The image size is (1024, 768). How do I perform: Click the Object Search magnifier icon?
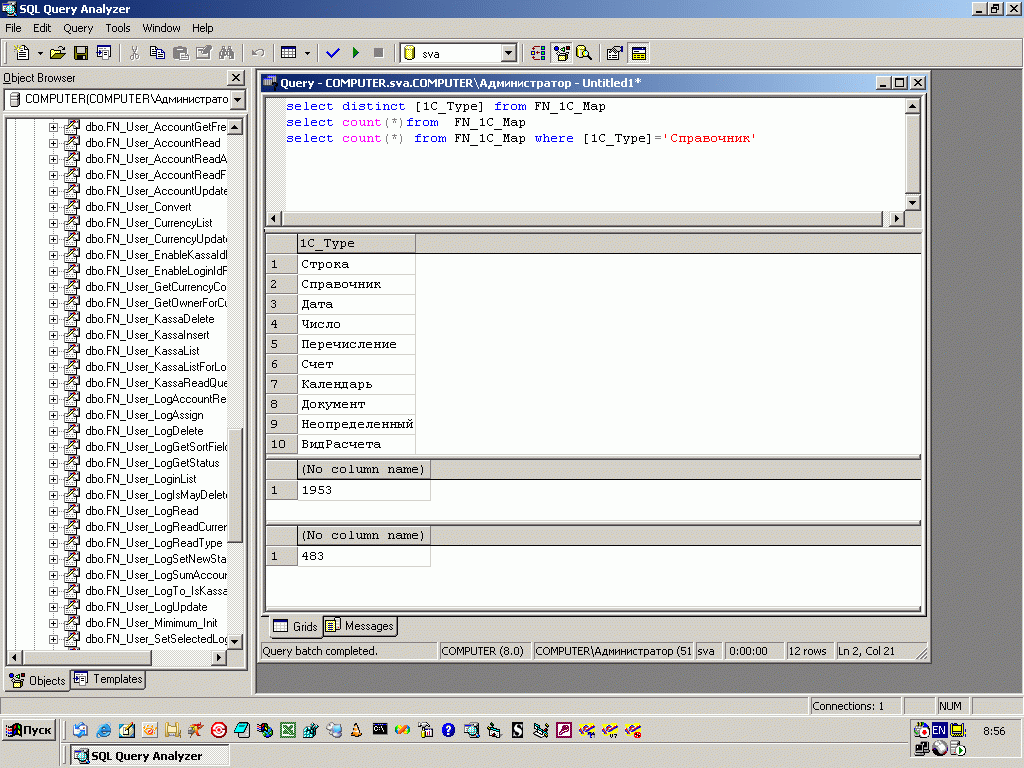583,53
